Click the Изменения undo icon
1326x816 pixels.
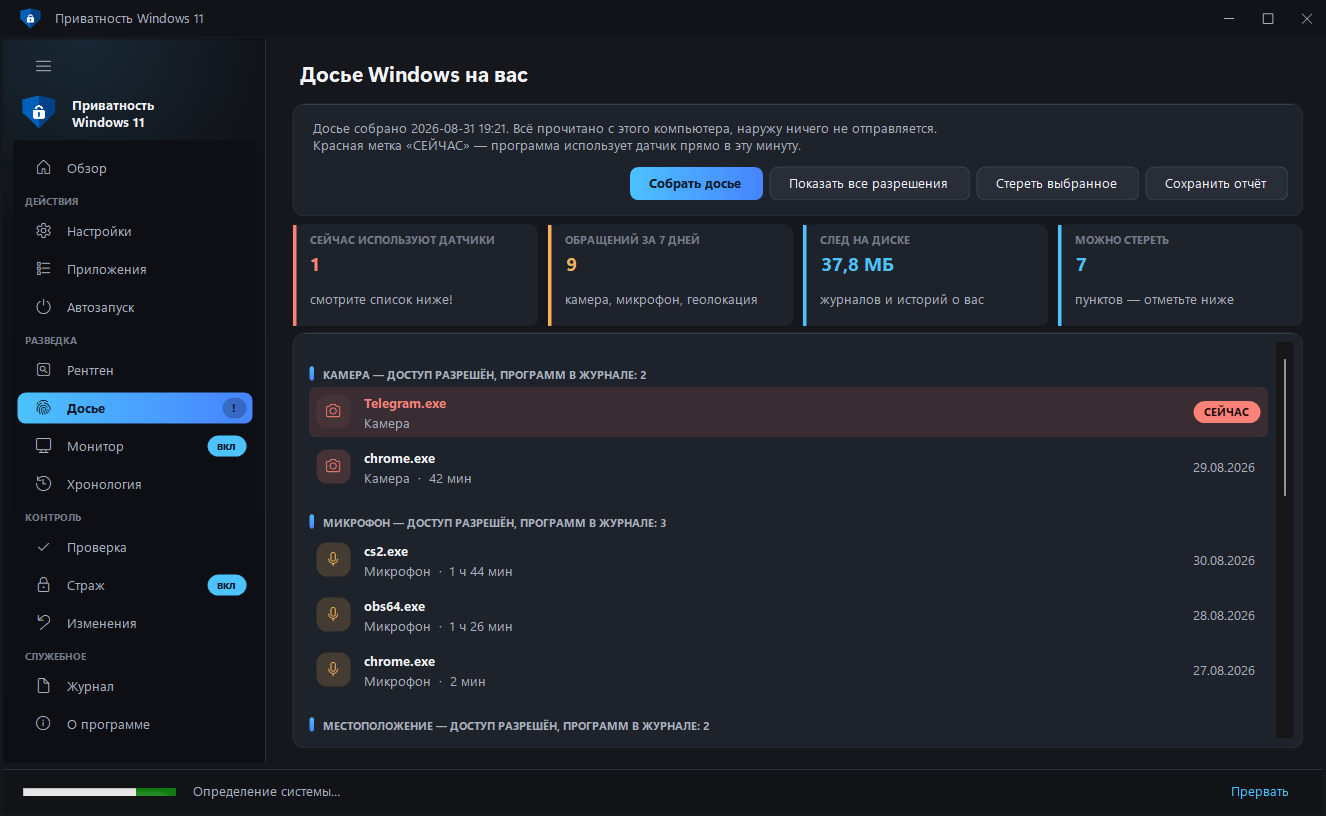tap(43, 623)
